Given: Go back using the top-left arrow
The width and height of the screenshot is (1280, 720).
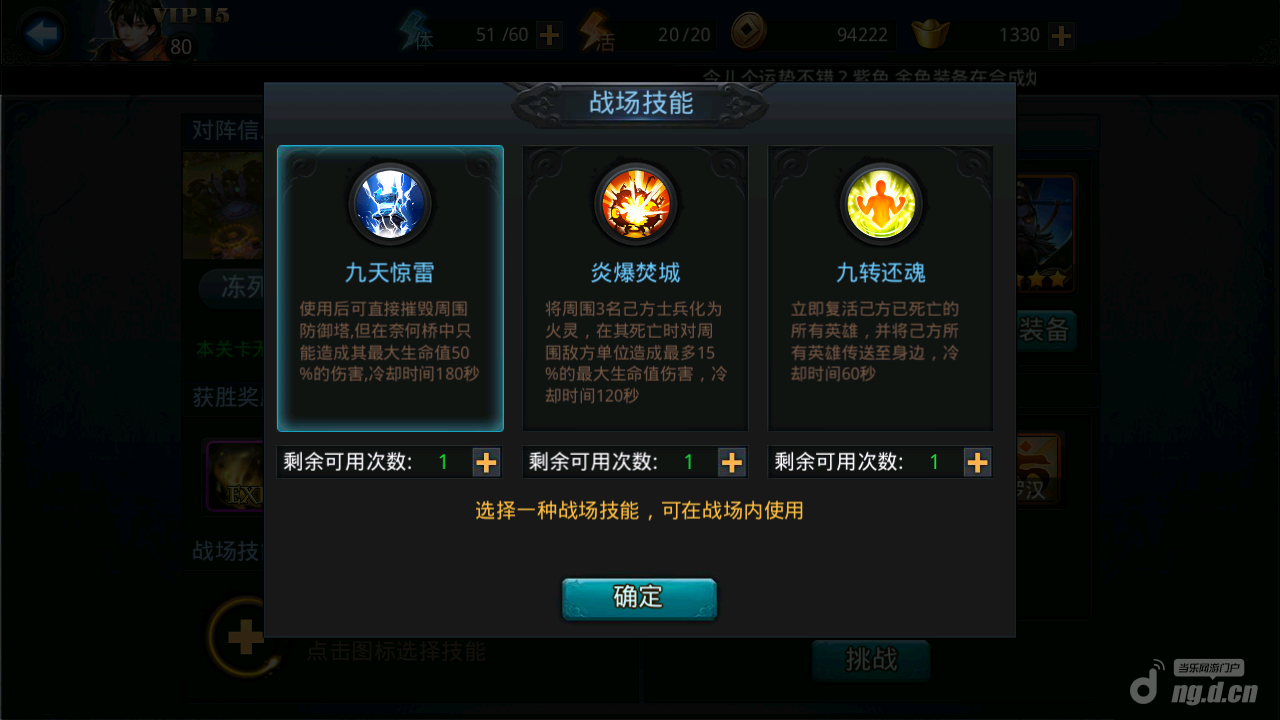Looking at the screenshot, I should 42,35.
